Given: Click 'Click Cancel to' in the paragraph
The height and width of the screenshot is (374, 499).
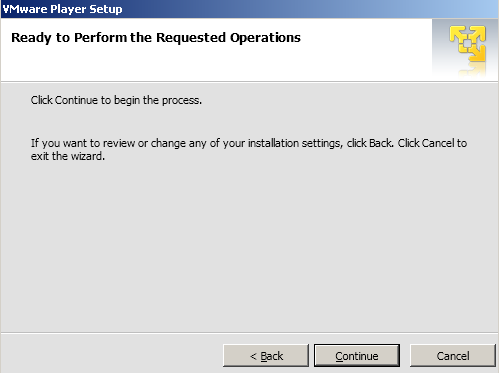Looking at the screenshot, I should pos(432,143).
